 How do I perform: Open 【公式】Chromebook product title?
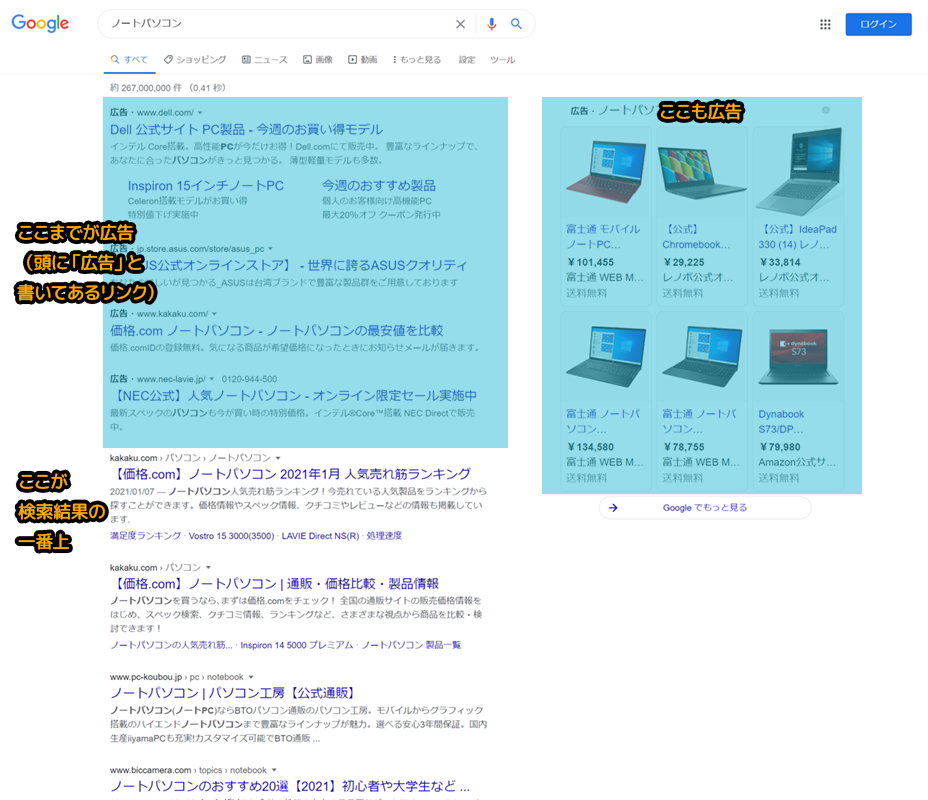pos(696,237)
